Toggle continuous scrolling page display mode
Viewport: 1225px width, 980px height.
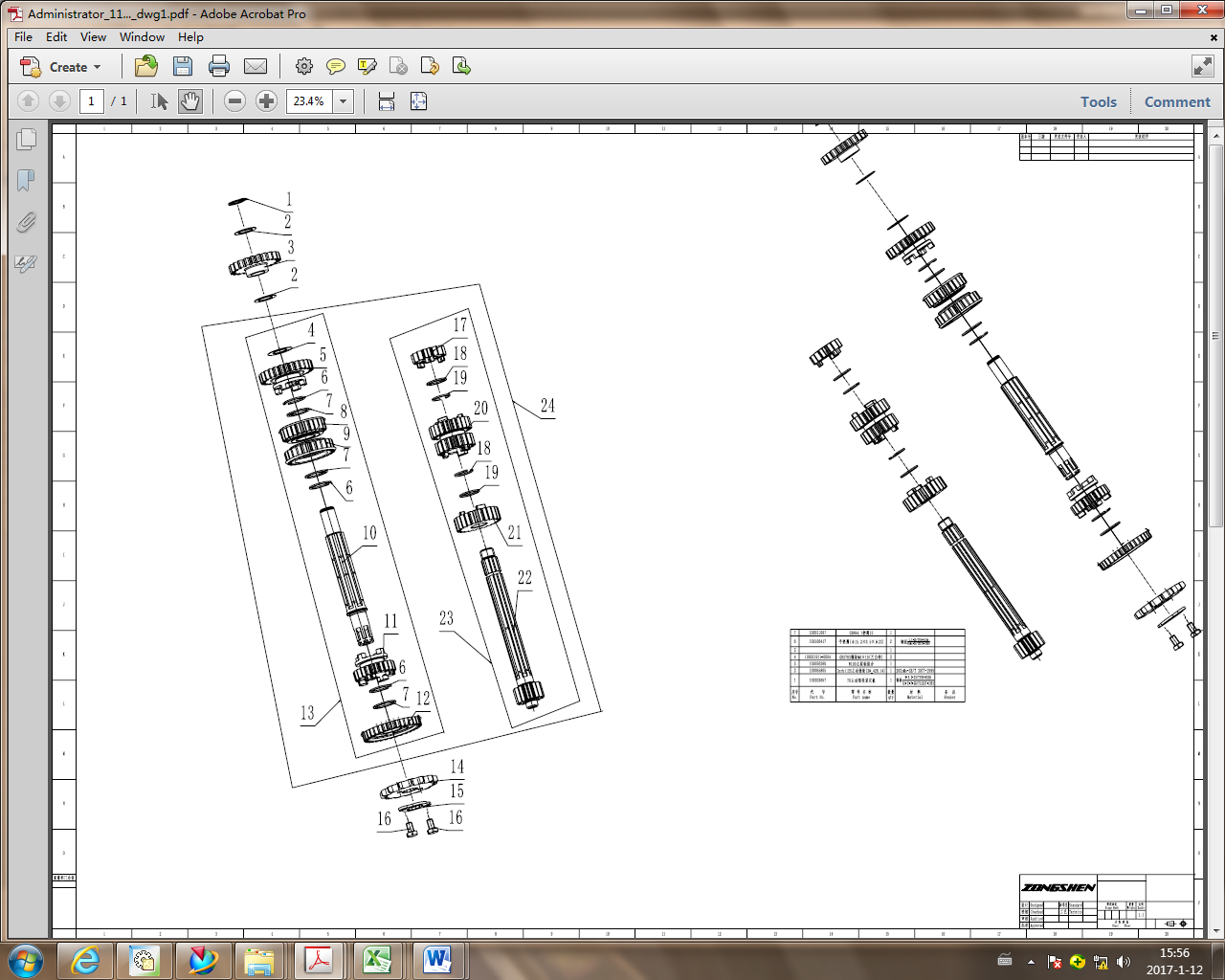pyautogui.click(x=386, y=100)
